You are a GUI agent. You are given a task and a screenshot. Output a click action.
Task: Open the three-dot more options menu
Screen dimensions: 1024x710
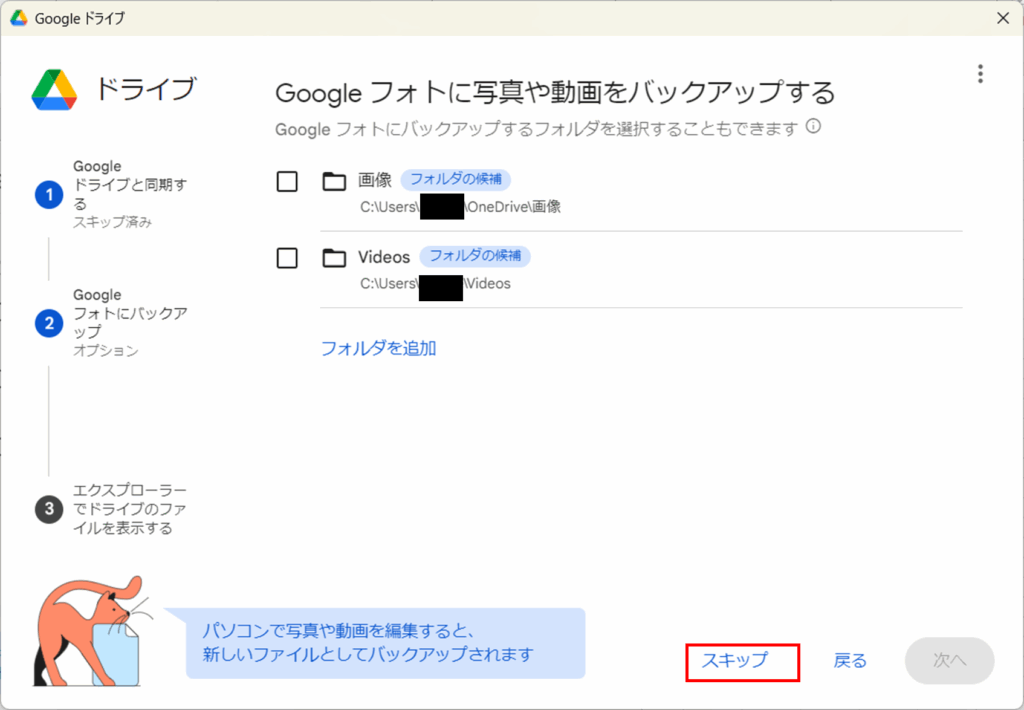click(x=980, y=74)
